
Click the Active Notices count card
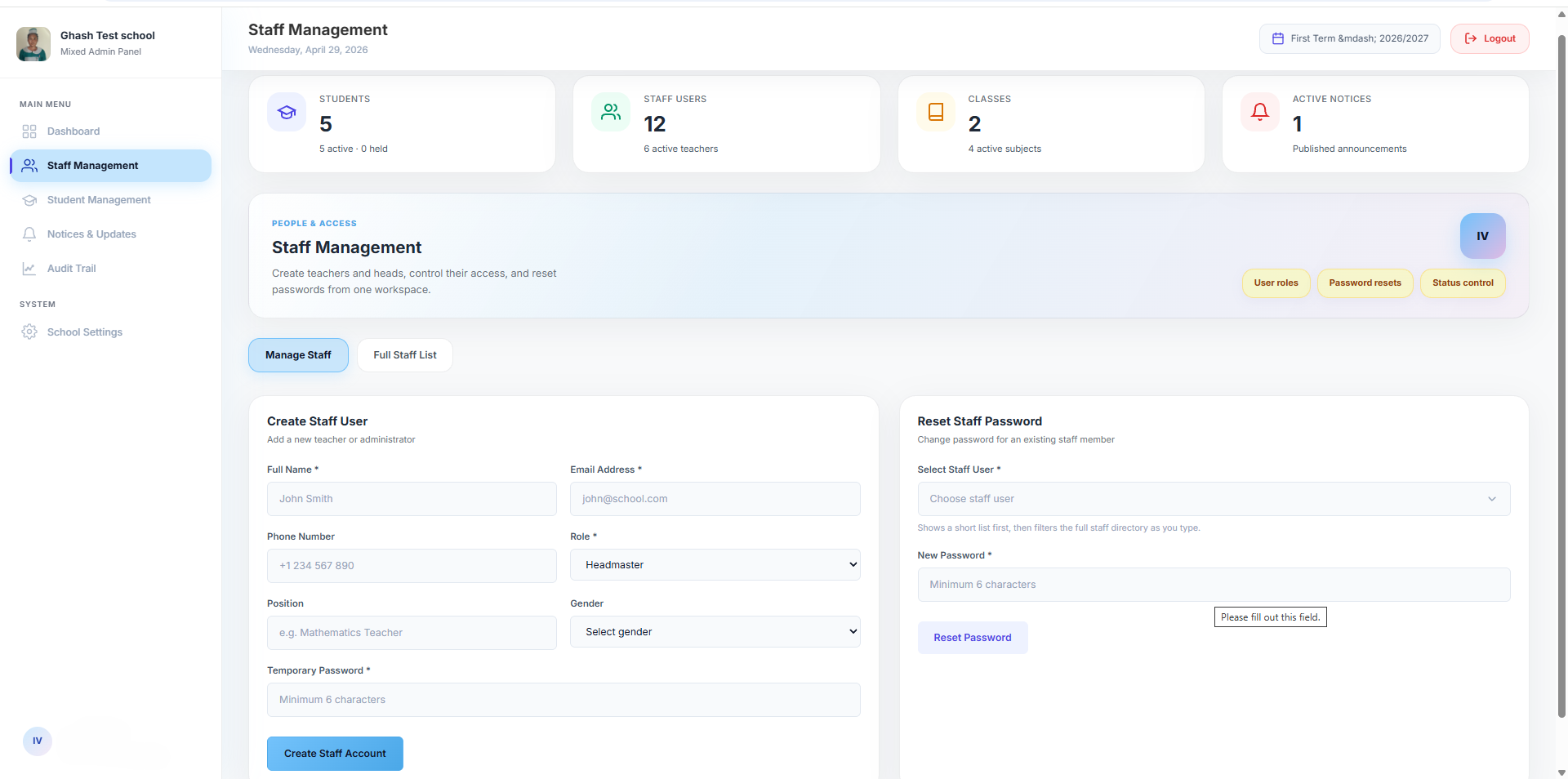[x=1375, y=124]
